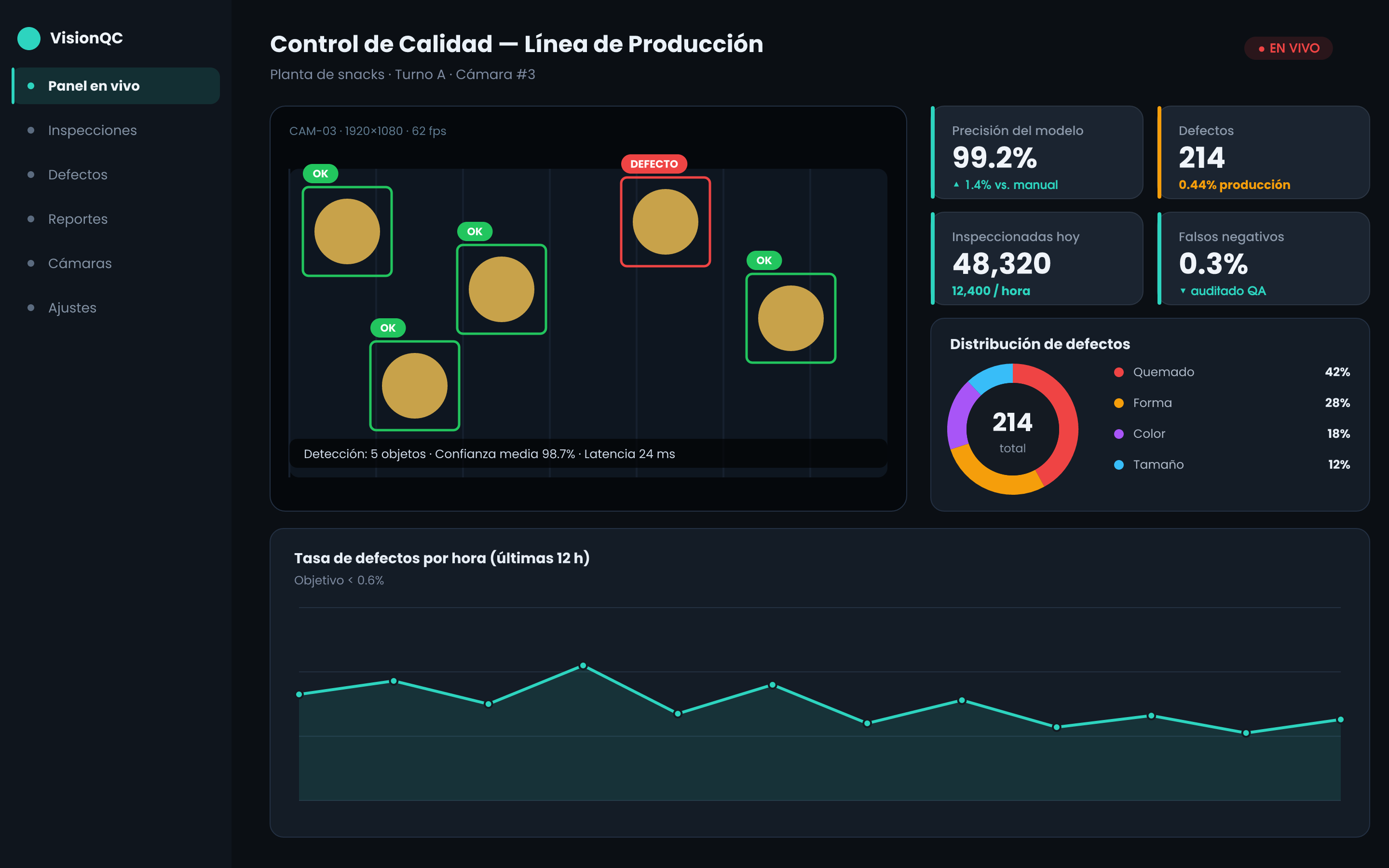Click the last data point on hourly chart

1340,719
